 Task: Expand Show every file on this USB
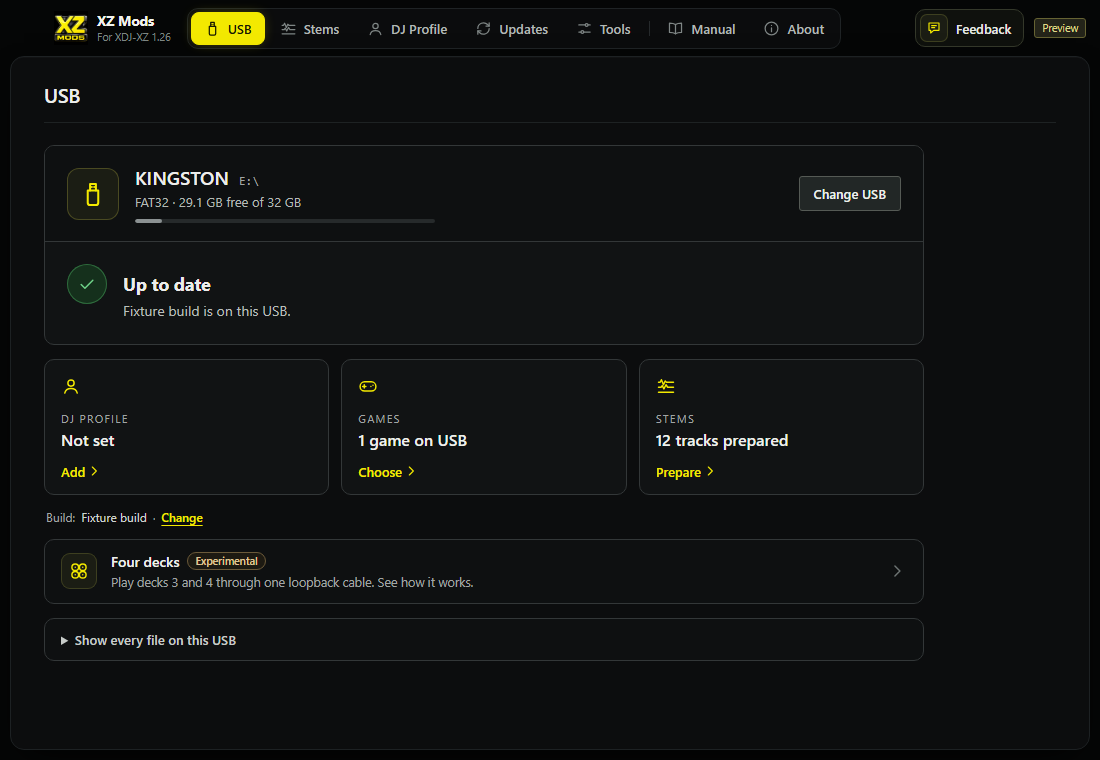483,639
